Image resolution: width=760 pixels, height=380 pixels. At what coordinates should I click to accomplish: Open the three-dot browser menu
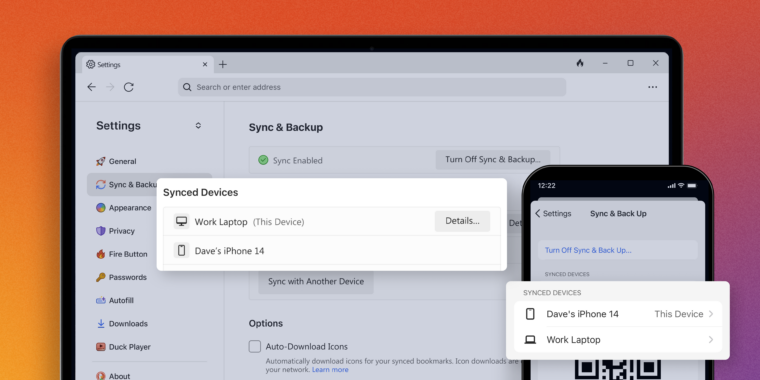pos(652,87)
